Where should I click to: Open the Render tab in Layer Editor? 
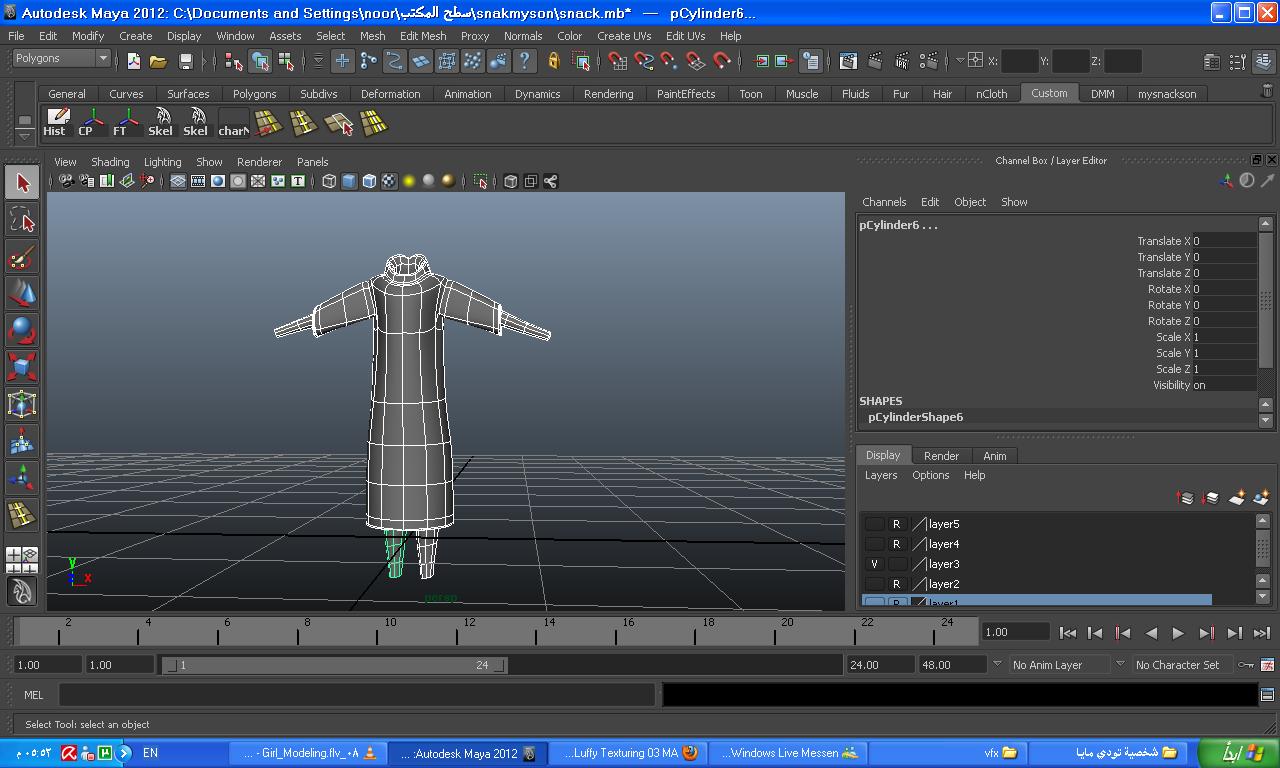pyautogui.click(x=941, y=456)
